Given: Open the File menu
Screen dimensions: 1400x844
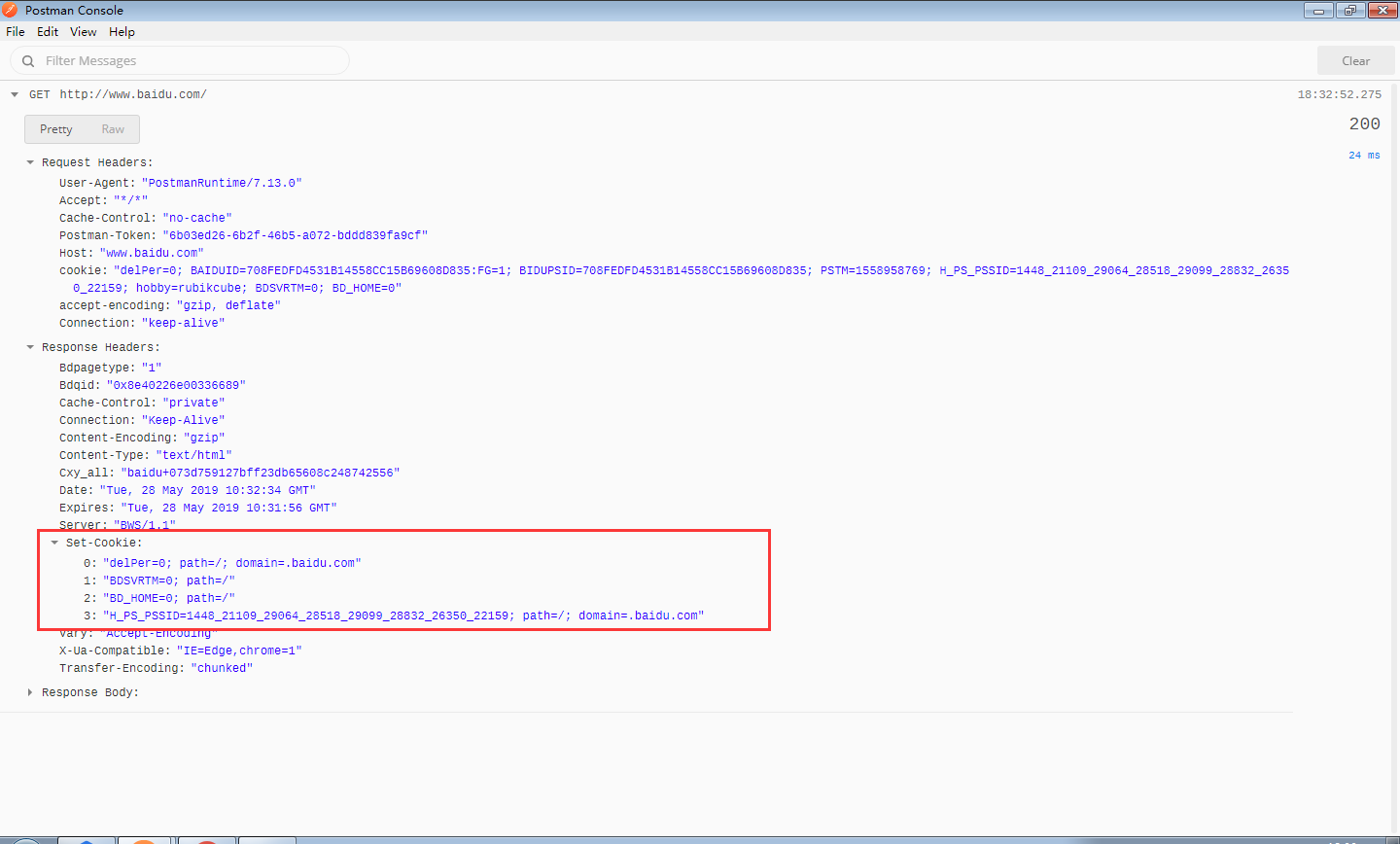Looking at the screenshot, I should [x=16, y=31].
